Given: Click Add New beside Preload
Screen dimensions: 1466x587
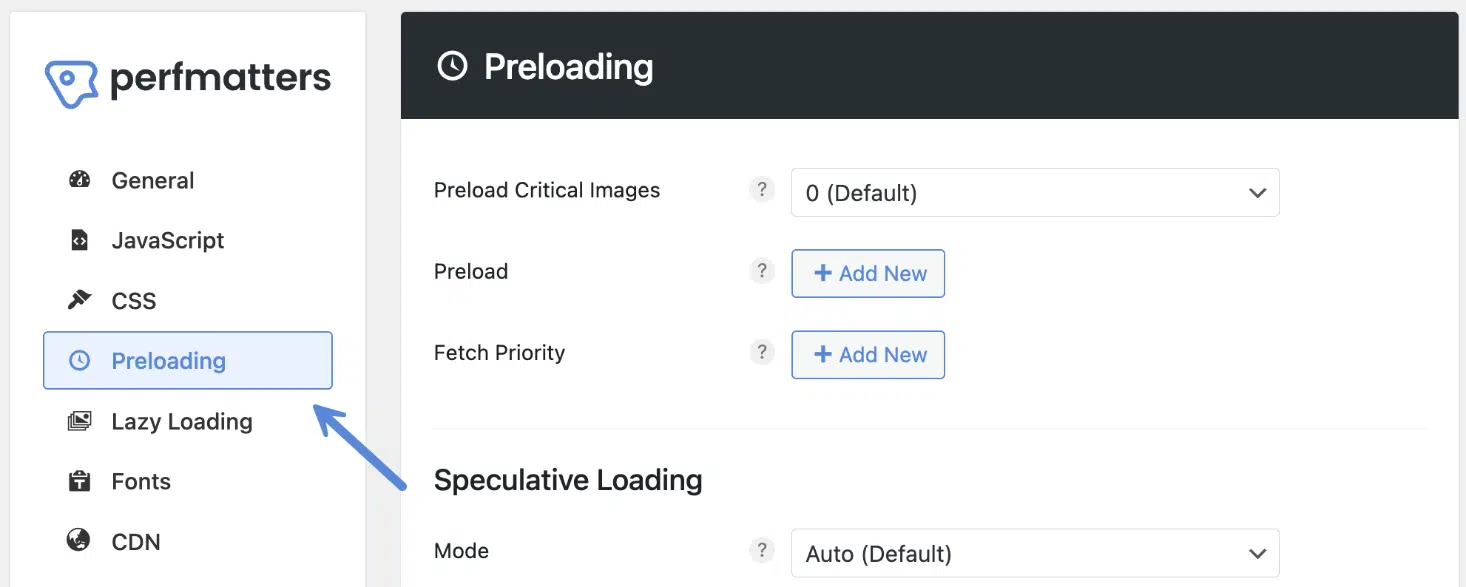Looking at the screenshot, I should coord(867,273).
